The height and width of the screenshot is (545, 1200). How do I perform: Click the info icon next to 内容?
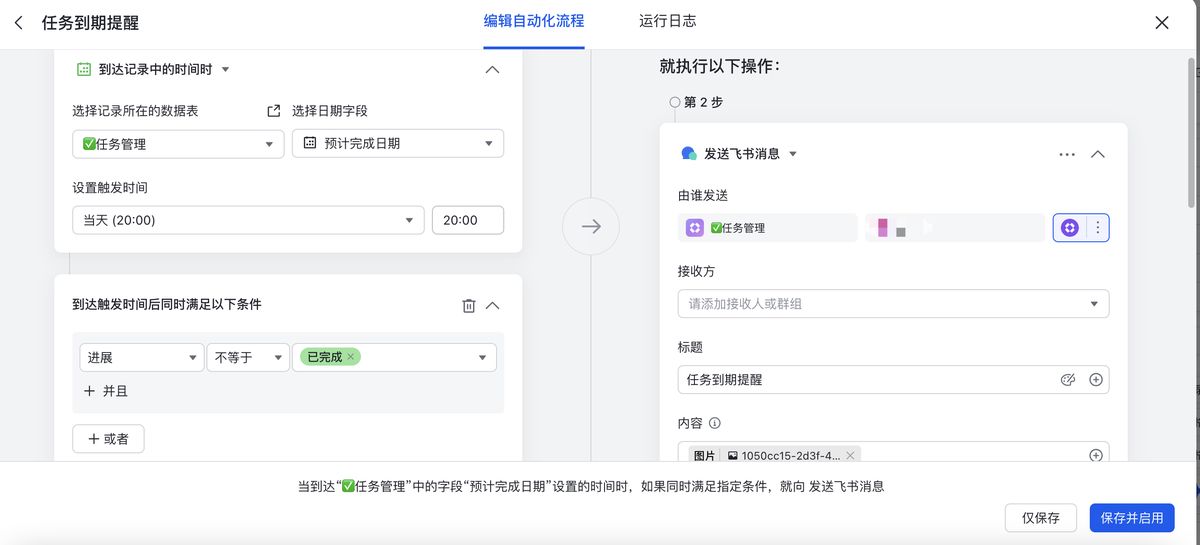(715, 423)
